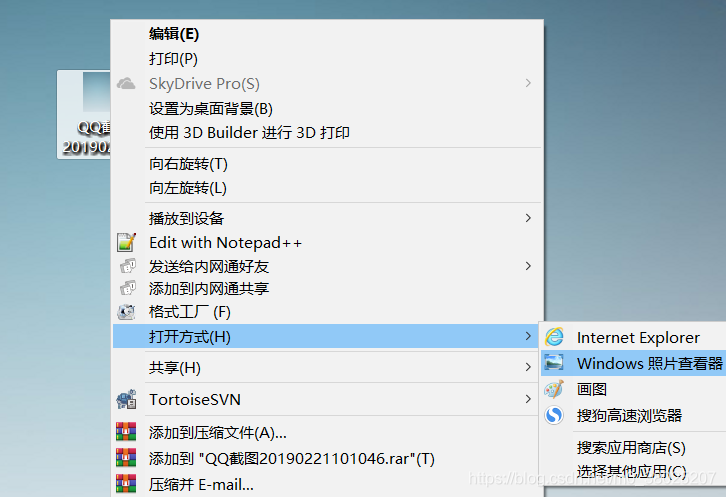Select 添加到内网通共享 entry
Viewport: 726px width, 497px height.
point(327,289)
